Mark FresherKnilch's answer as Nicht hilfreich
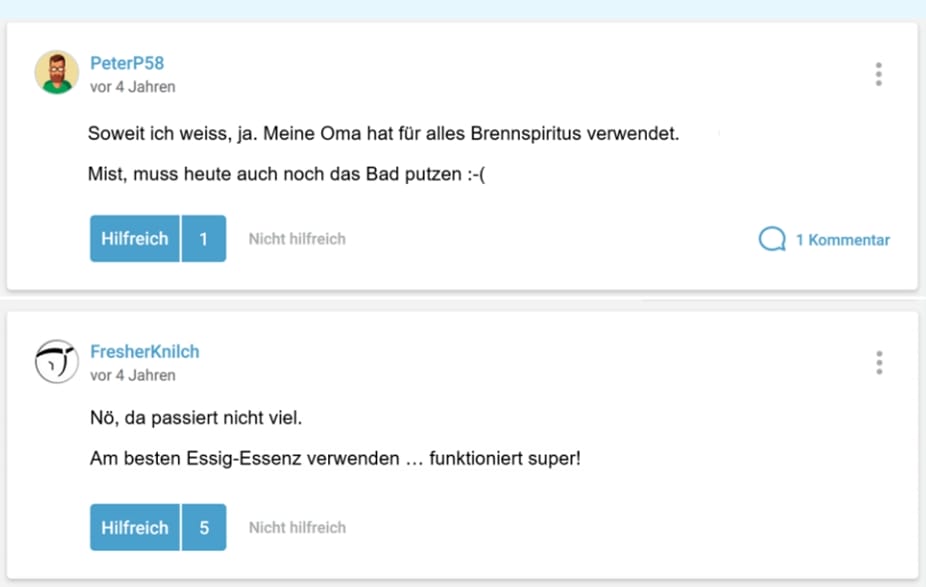This screenshot has height=587, width=926. click(x=297, y=527)
